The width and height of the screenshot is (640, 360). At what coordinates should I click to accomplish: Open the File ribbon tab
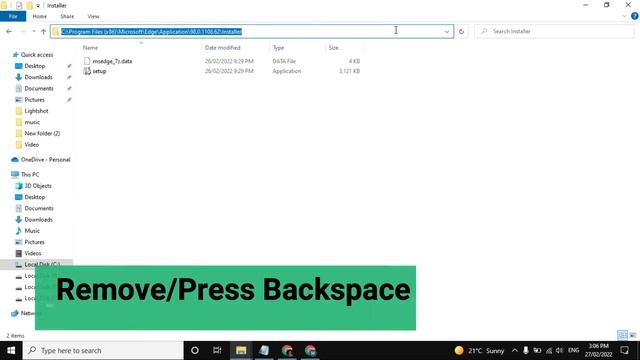13,16
